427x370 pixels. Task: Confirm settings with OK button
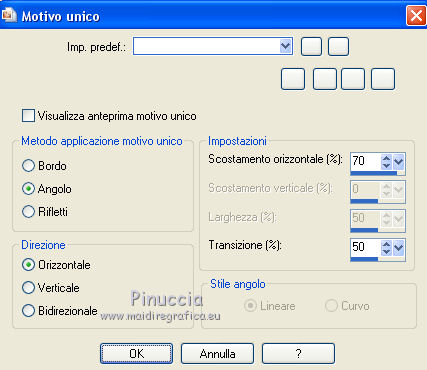click(136, 353)
